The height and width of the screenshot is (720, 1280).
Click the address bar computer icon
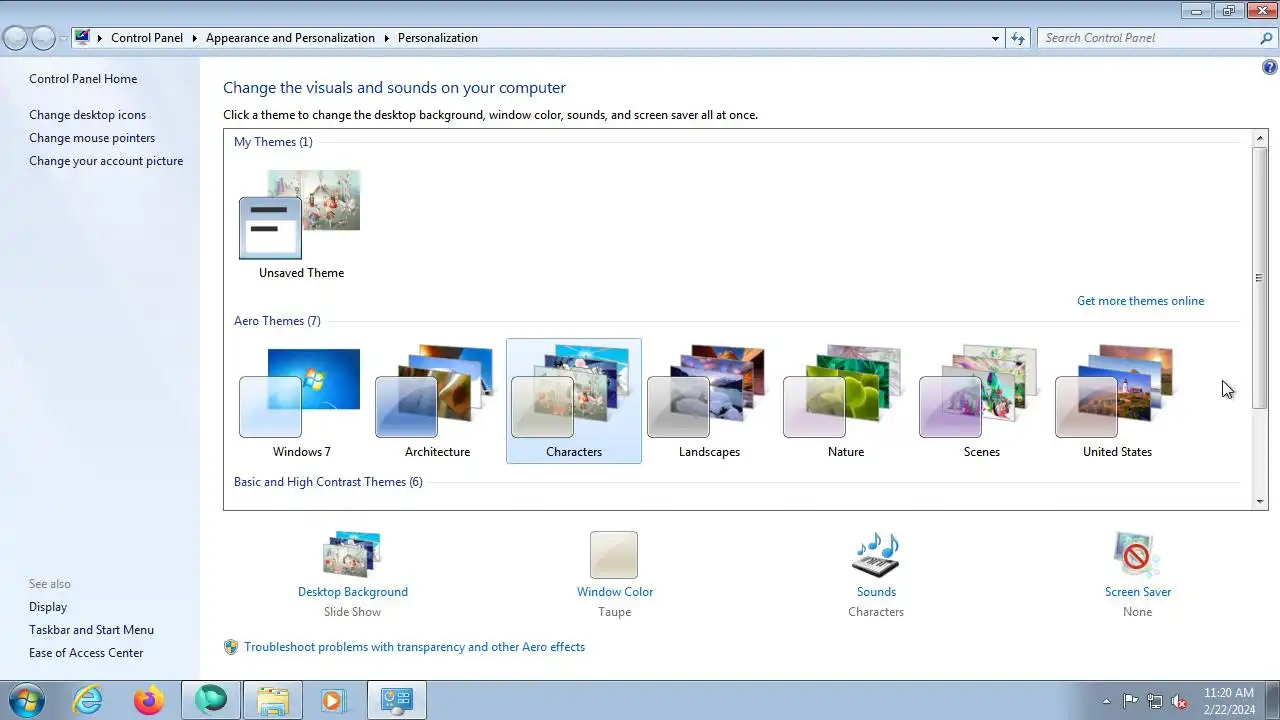82,38
